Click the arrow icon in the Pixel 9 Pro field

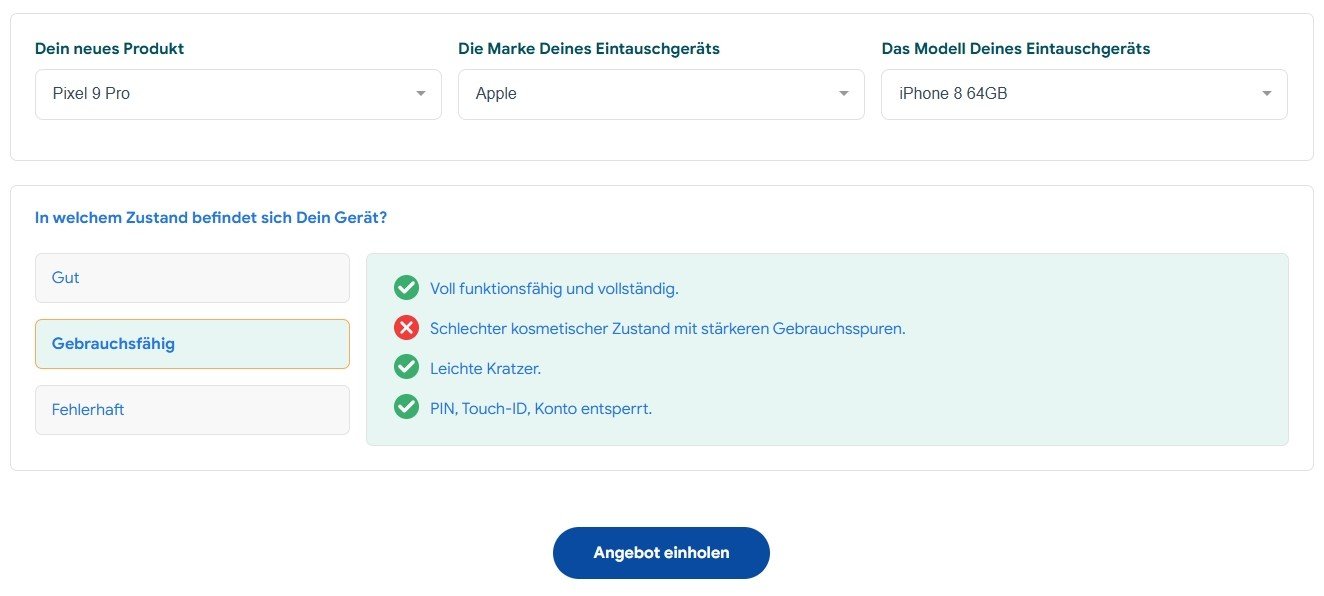[421, 94]
